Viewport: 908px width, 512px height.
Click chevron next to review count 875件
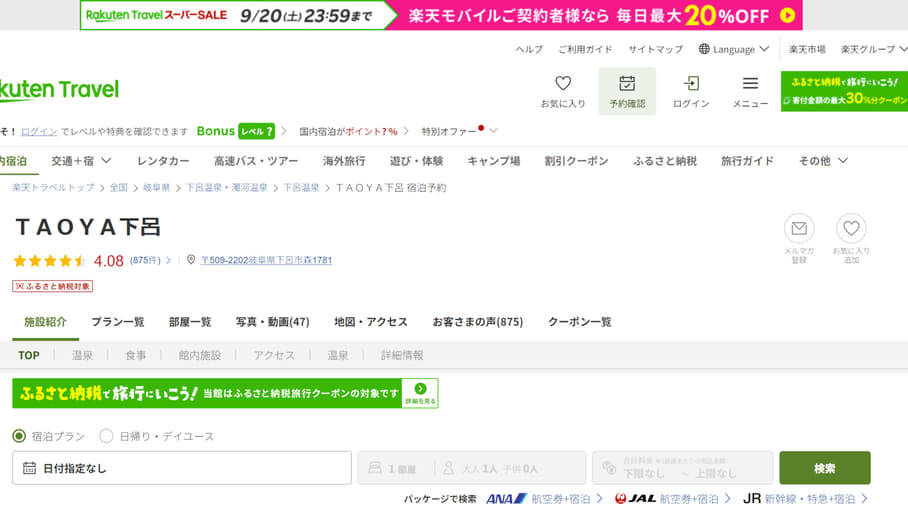169,261
